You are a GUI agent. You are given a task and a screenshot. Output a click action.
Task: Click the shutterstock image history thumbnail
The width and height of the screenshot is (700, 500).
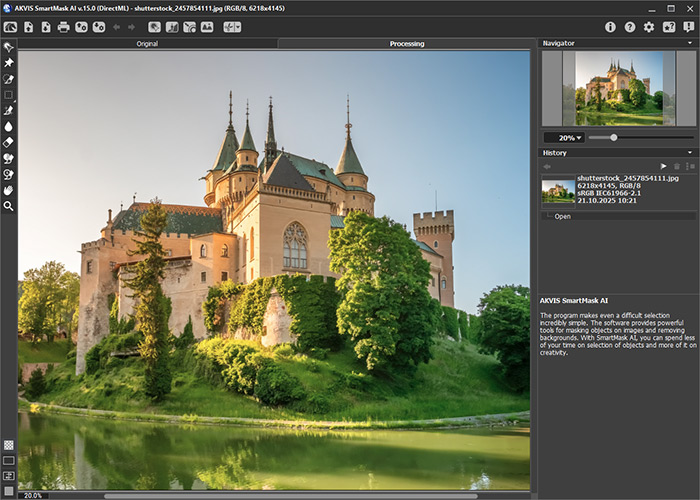click(x=558, y=190)
